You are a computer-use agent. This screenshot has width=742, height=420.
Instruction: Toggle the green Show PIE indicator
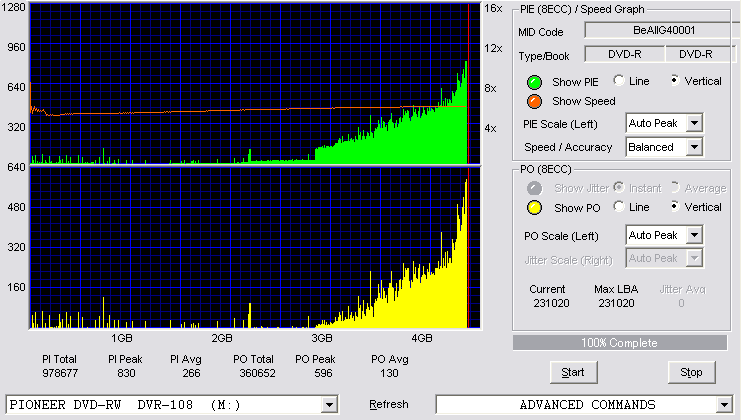(534, 82)
